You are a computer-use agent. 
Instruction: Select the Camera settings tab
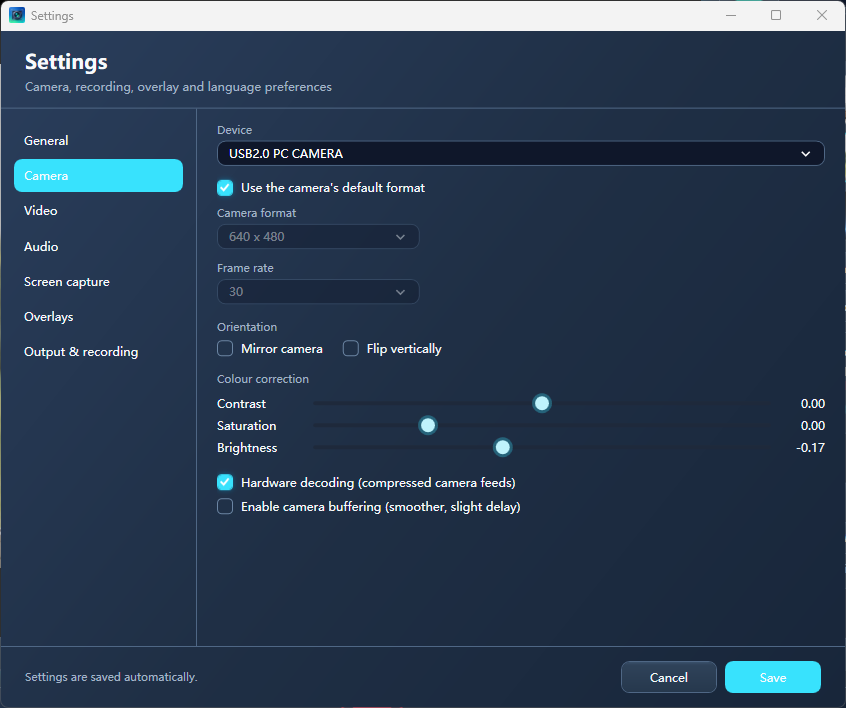pos(98,175)
